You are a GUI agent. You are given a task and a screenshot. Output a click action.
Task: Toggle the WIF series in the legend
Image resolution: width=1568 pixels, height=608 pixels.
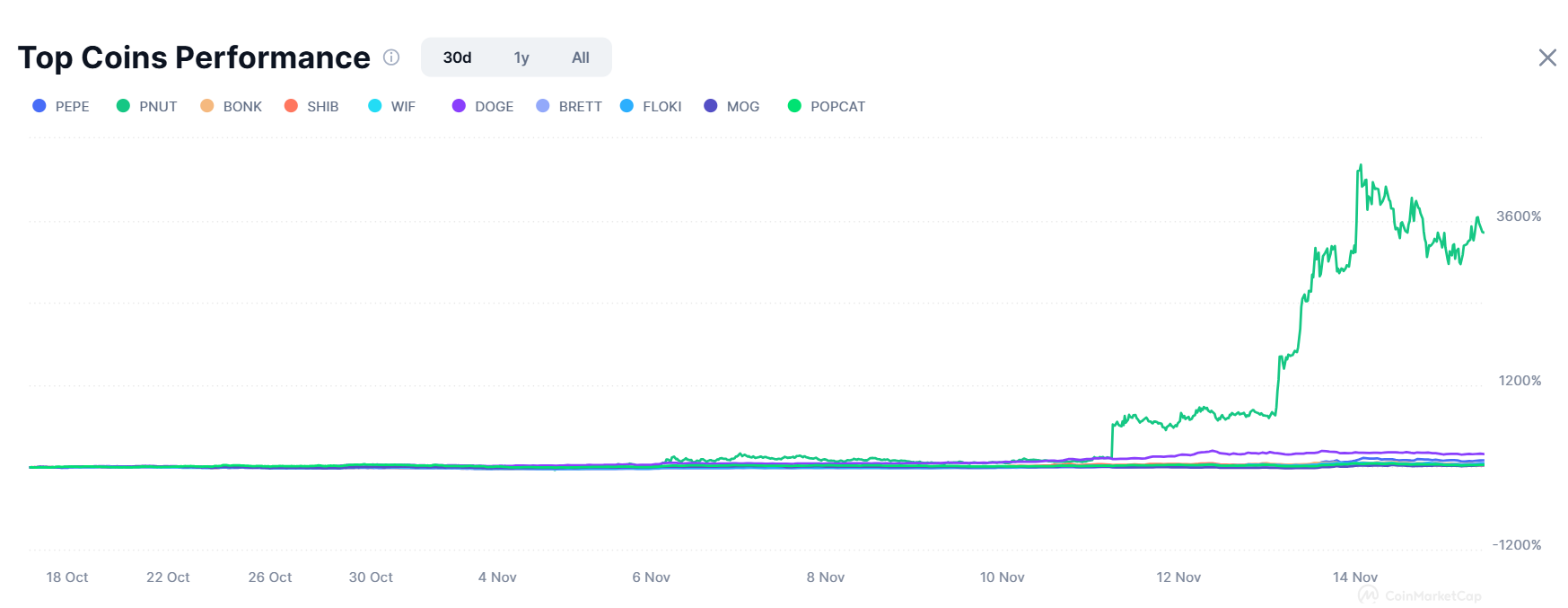[x=392, y=106]
